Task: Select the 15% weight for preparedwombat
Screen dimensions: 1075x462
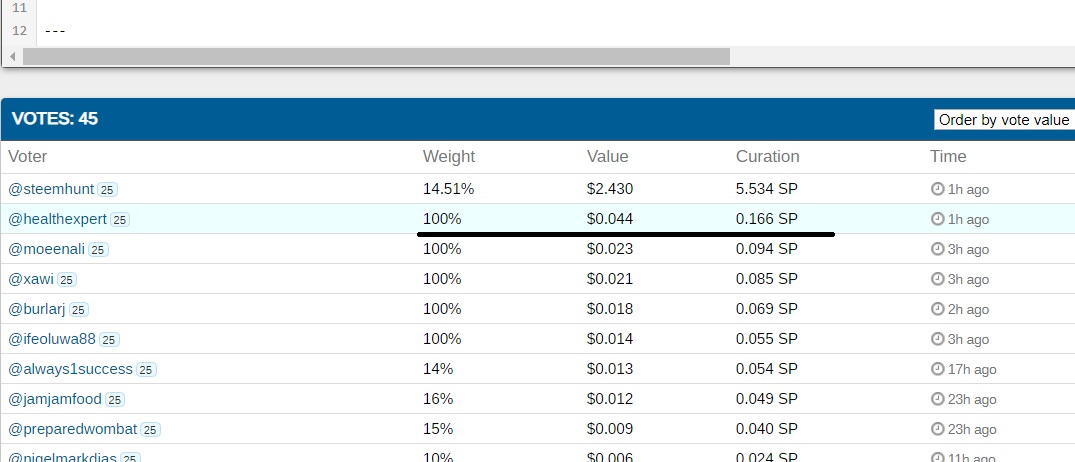Action: [438, 429]
